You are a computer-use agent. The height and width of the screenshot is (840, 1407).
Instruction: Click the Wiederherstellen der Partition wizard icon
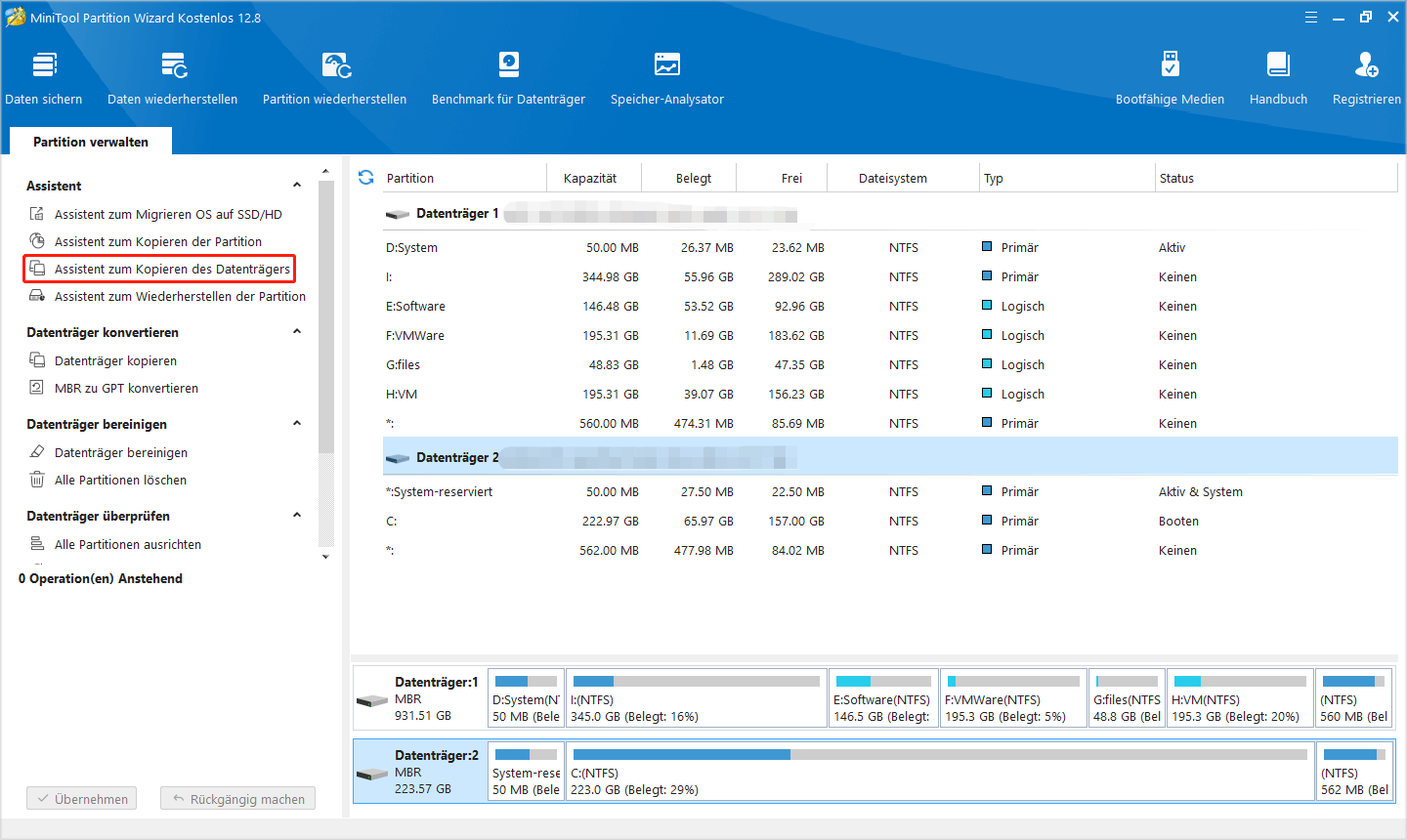(37, 296)
